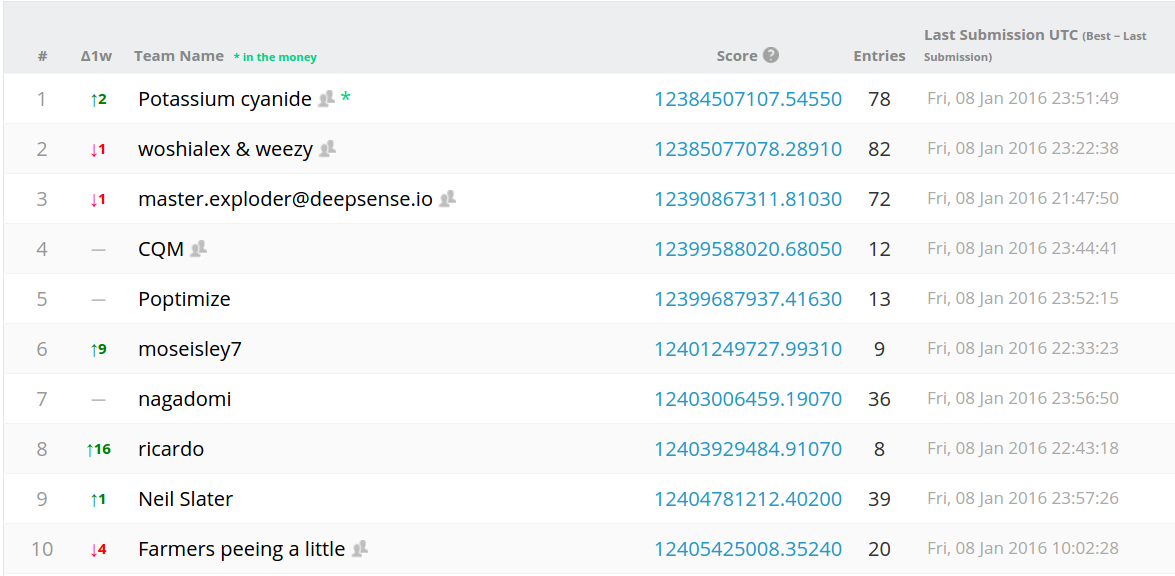Click the Last Submission UTC header
The image size is (1175, 576).
pyautogui.click(x=1000, y=35)
